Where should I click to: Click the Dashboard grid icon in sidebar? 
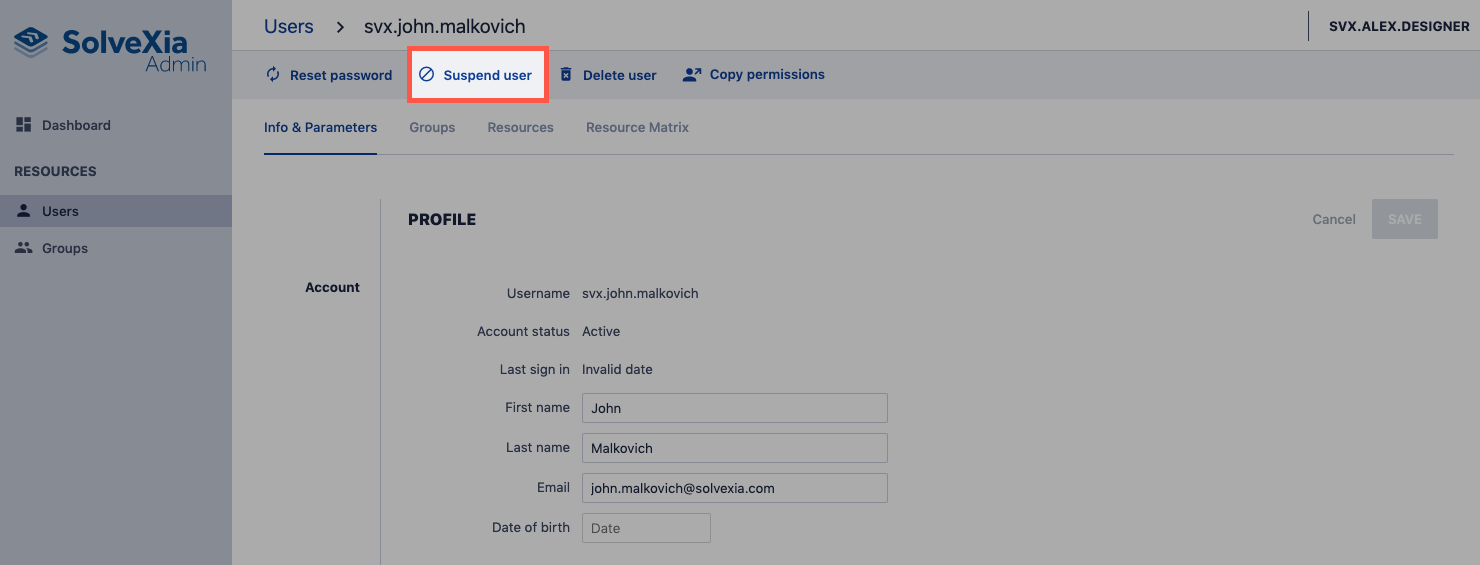(x=24, y=125)
